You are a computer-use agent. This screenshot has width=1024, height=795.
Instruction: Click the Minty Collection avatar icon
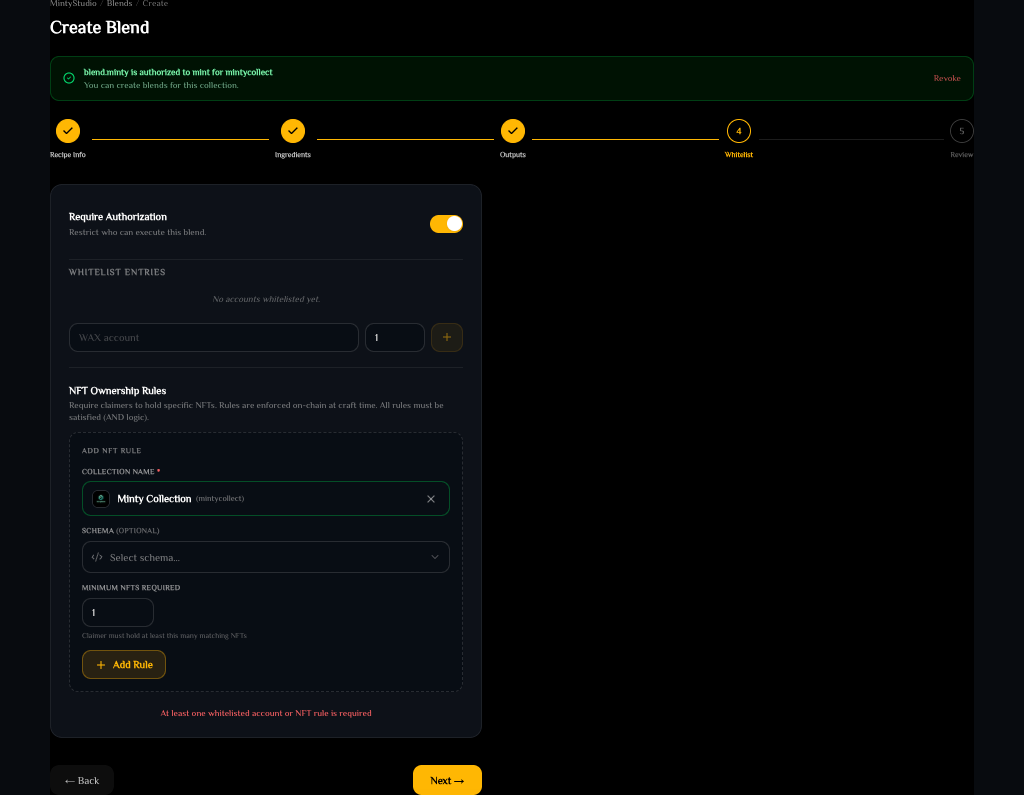[101, 498]
